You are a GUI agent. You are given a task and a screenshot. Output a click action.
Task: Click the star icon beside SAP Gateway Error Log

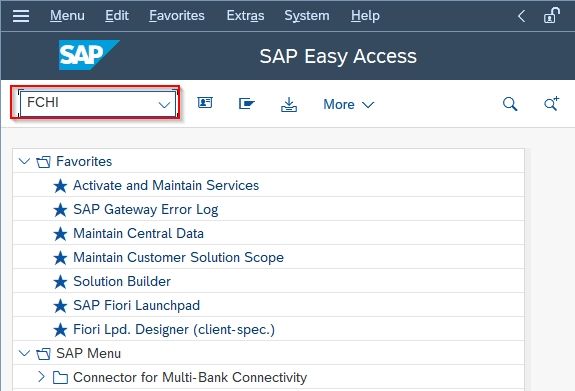pos(60,210)
